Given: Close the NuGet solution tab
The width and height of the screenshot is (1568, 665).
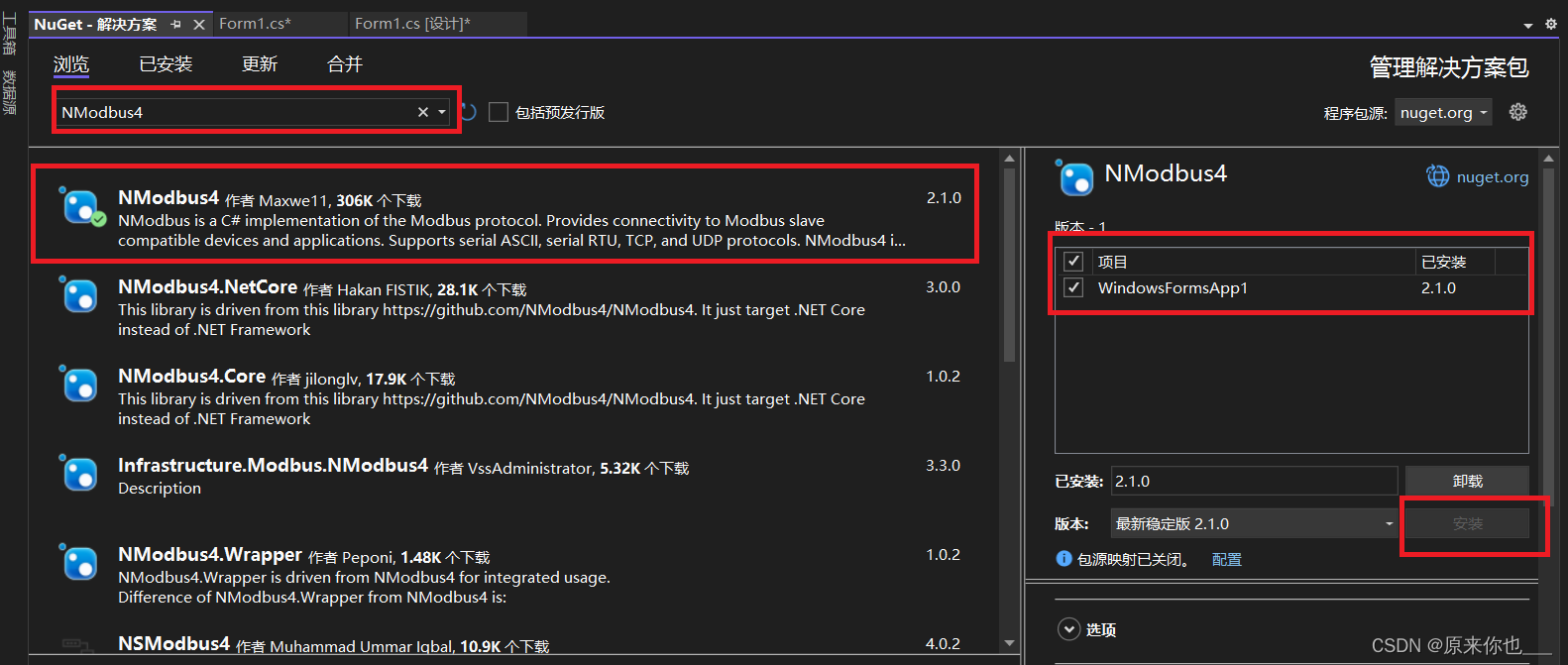Looking at the screenshot, I should point(198,24).
